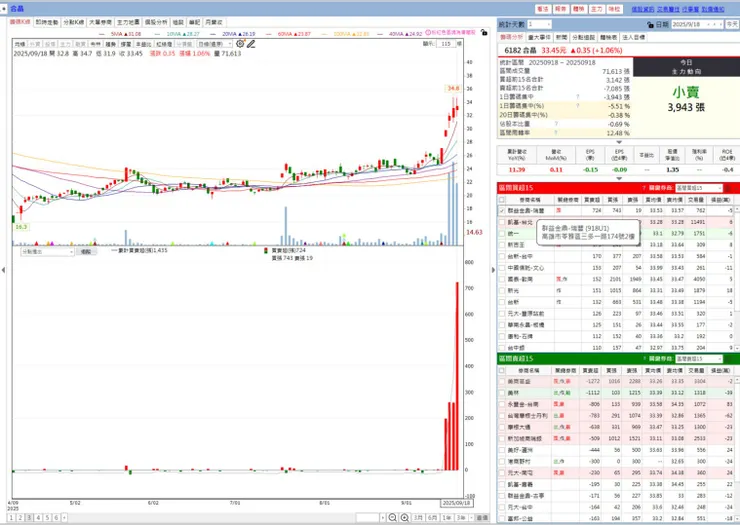Click 主力 button in top bar
This screenshot has width=740, height=525.
(x=596, y=9)
